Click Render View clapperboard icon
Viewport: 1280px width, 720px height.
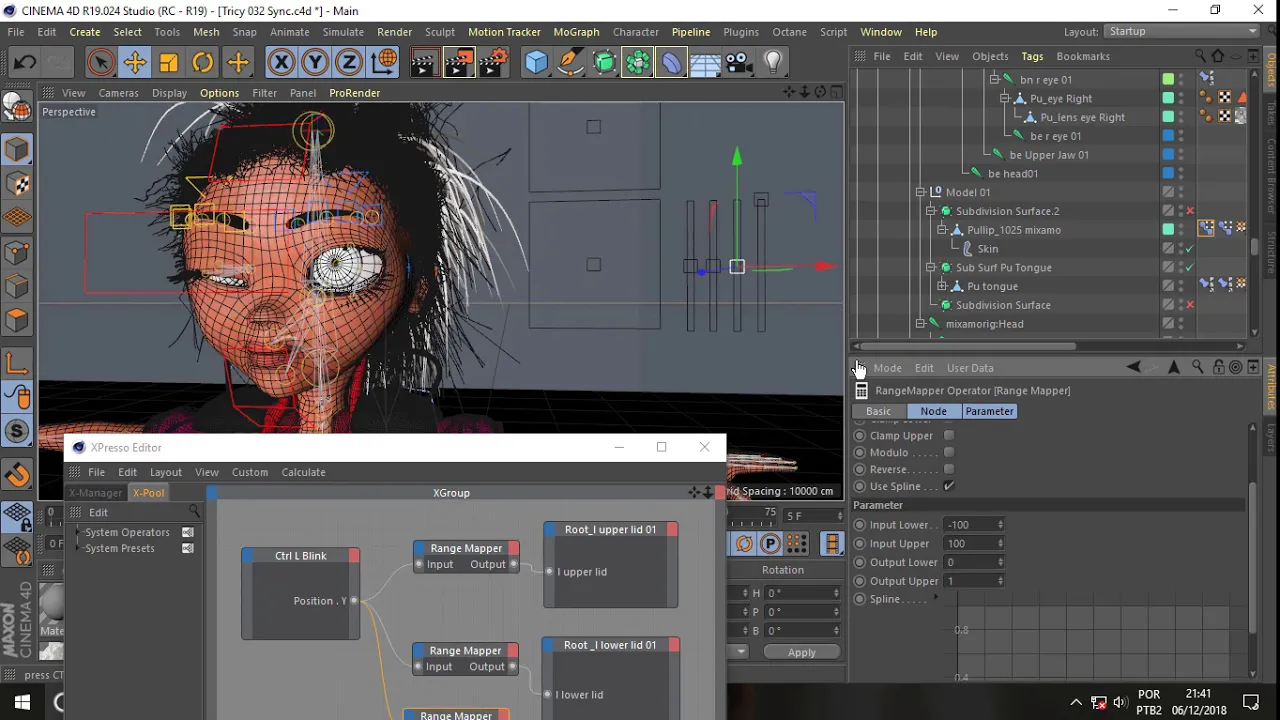pyautogui.click(x=423, y=63)
